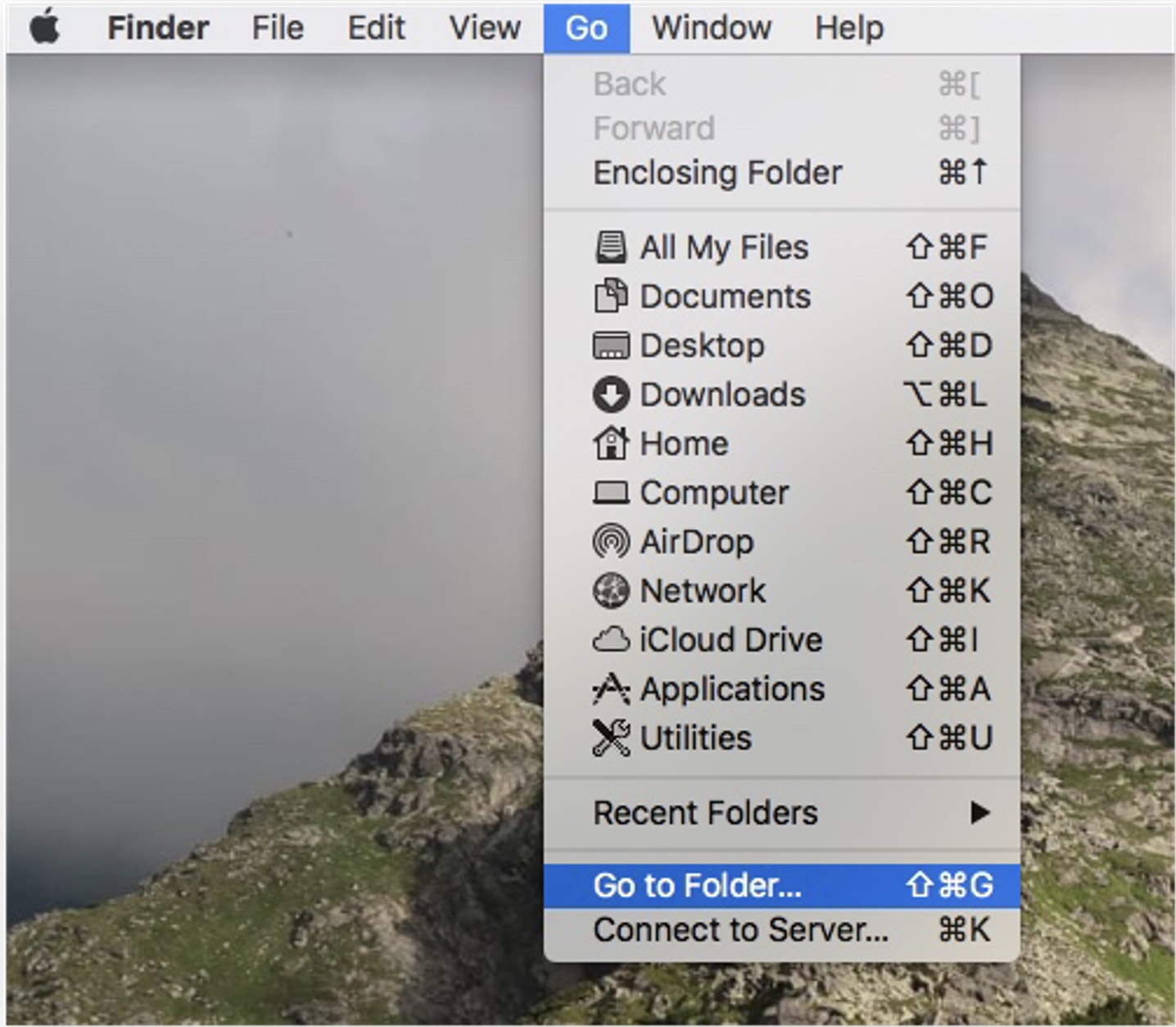
Task: Expand the Recent Folders submenu arrow
Action: click(979, 813)
